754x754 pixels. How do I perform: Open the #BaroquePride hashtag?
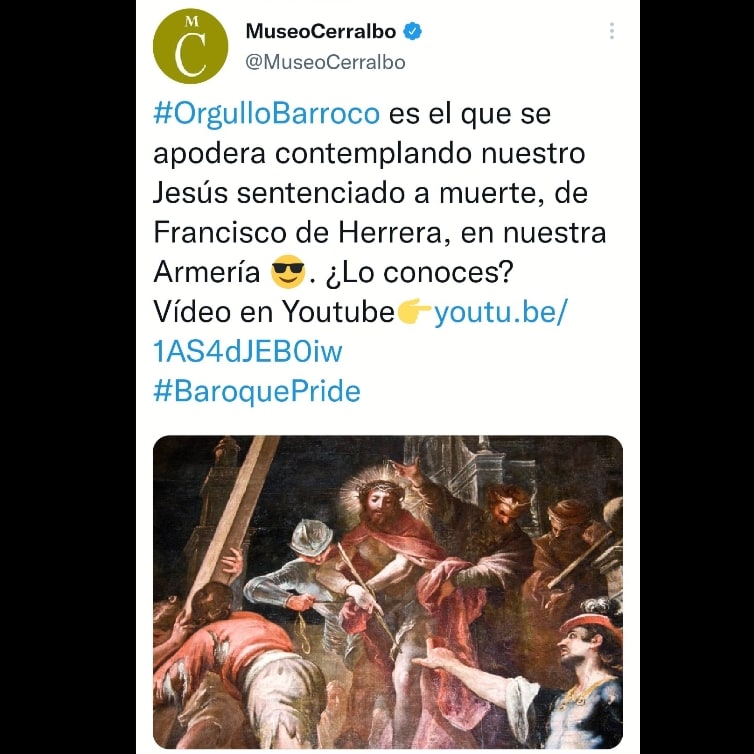257,391
